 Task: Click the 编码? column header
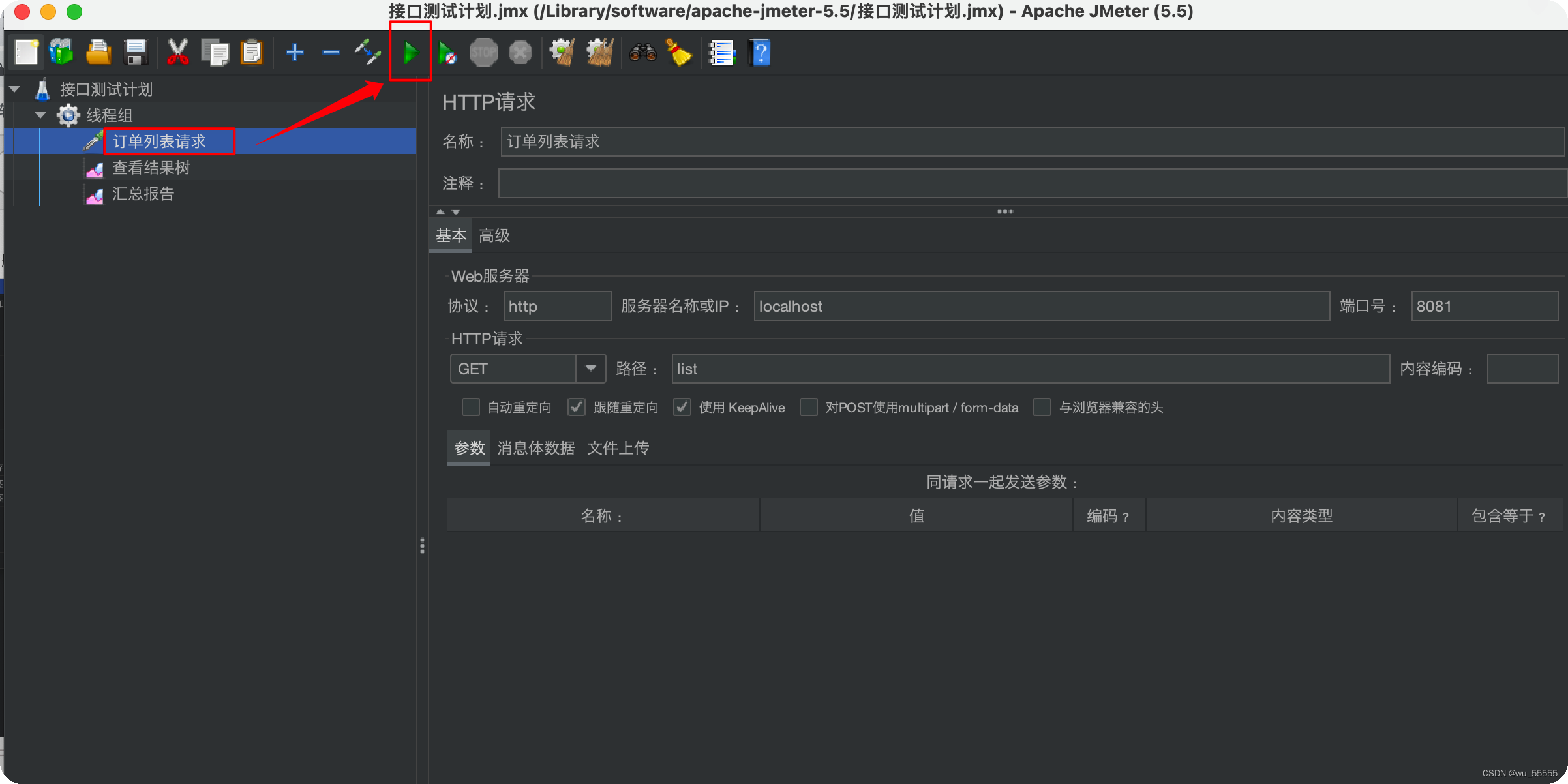coord(1109,516)
